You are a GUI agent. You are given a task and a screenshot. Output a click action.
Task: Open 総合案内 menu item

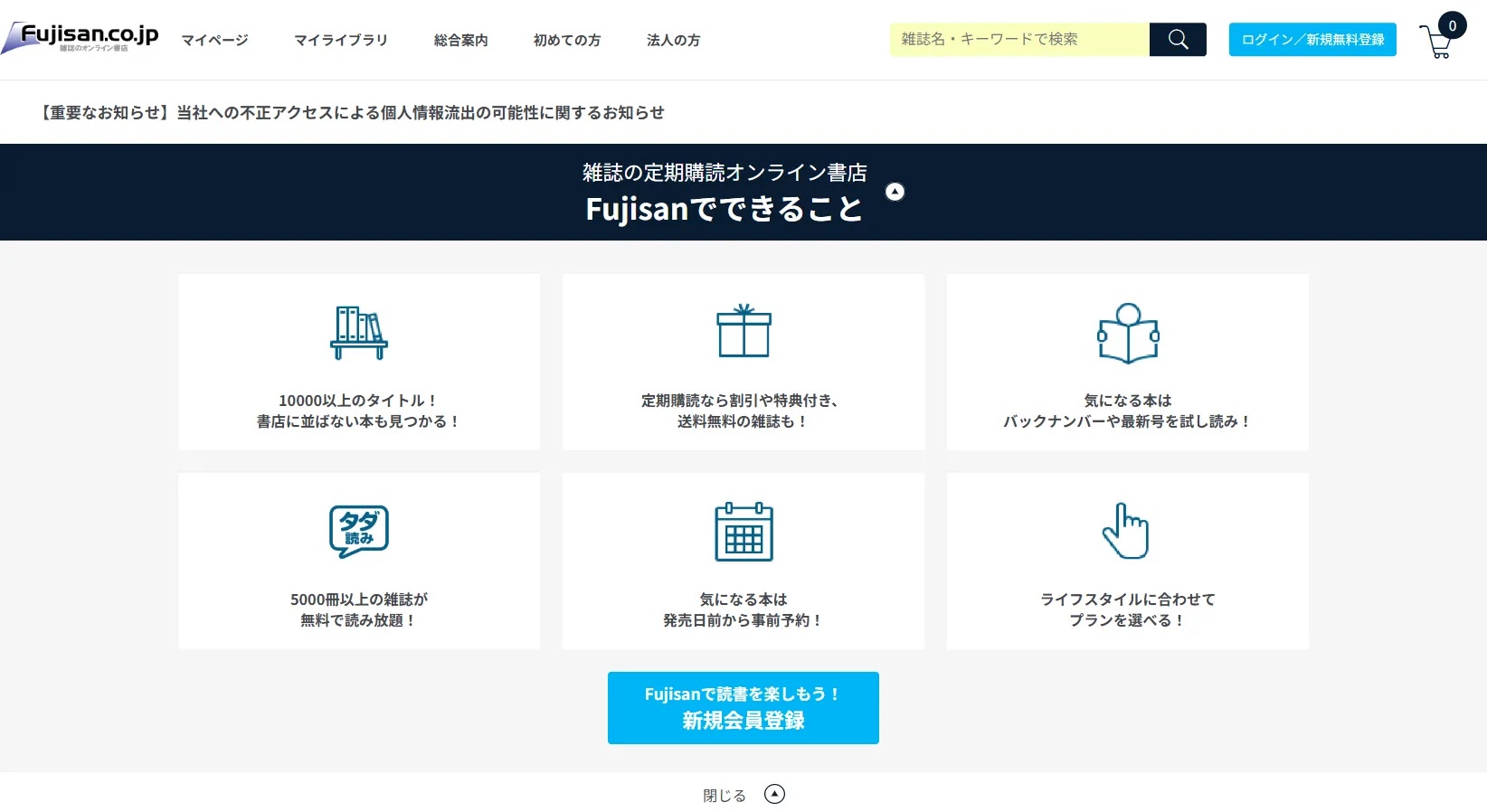460,40
